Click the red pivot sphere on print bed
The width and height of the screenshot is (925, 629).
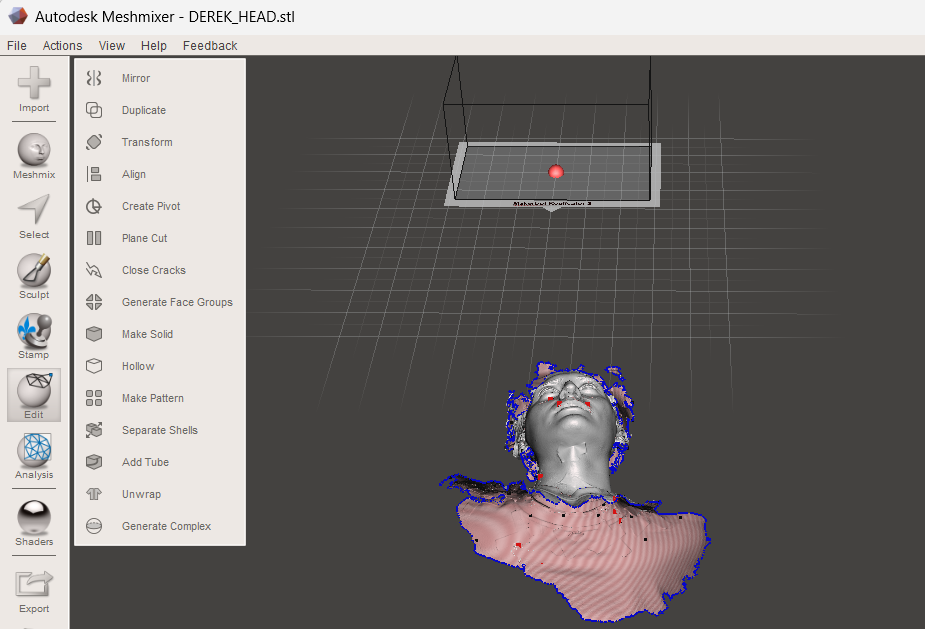(x=556, y=172)
